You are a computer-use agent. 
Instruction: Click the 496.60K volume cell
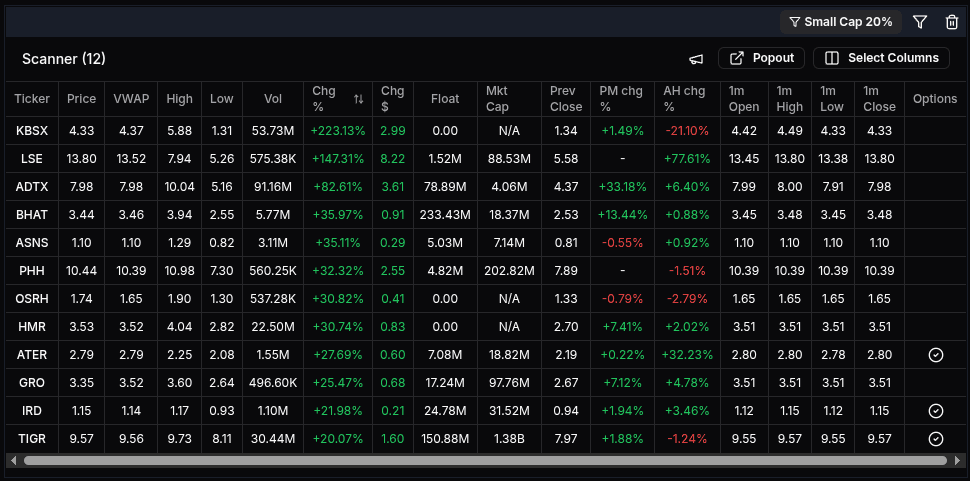pos(273,383)
